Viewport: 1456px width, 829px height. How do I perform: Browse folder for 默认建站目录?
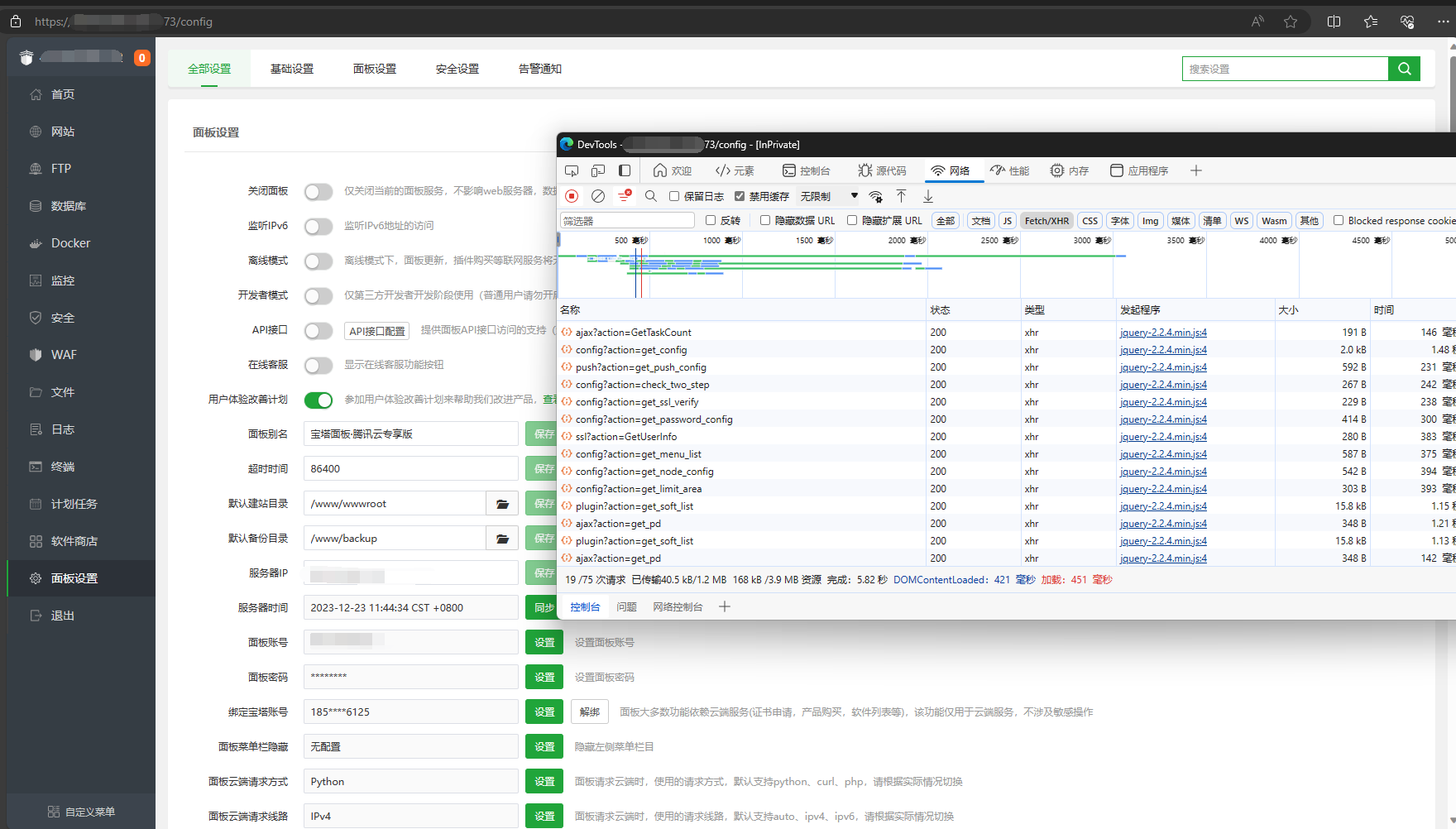click(502, 503)
